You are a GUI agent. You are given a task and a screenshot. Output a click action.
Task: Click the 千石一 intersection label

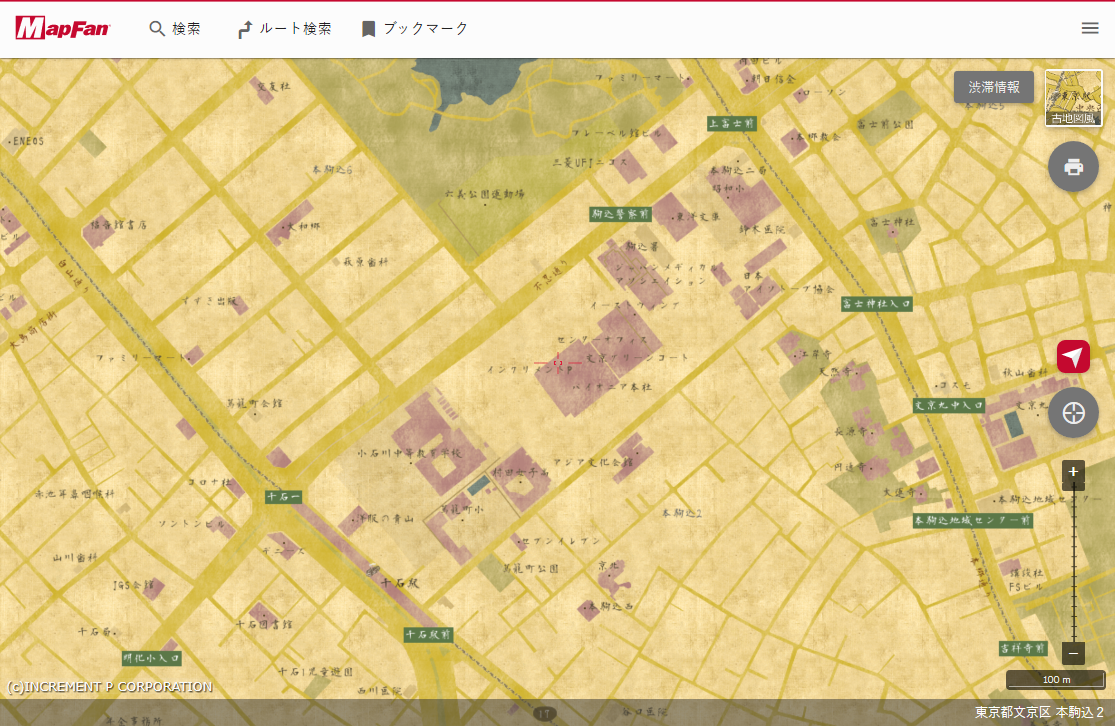click(x=284, y=496)
